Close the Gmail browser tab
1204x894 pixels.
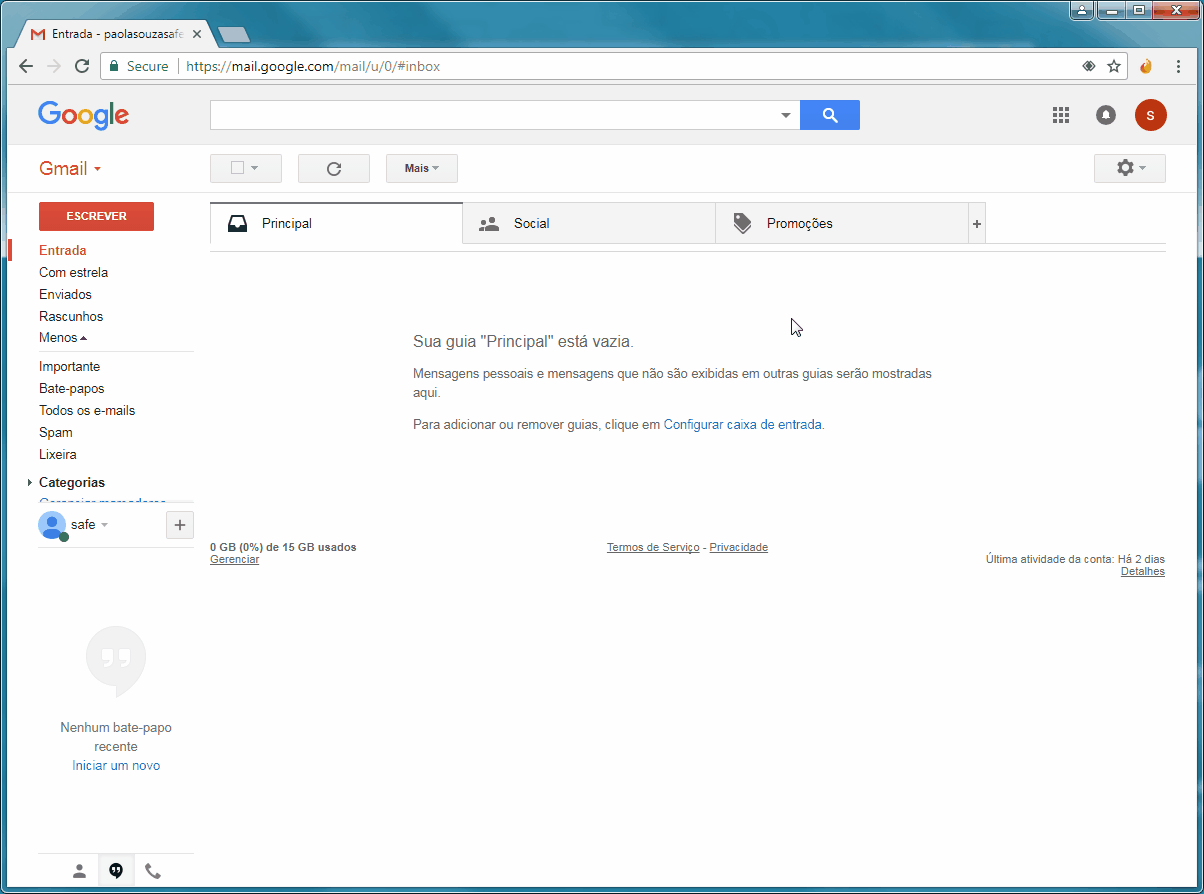197,34
